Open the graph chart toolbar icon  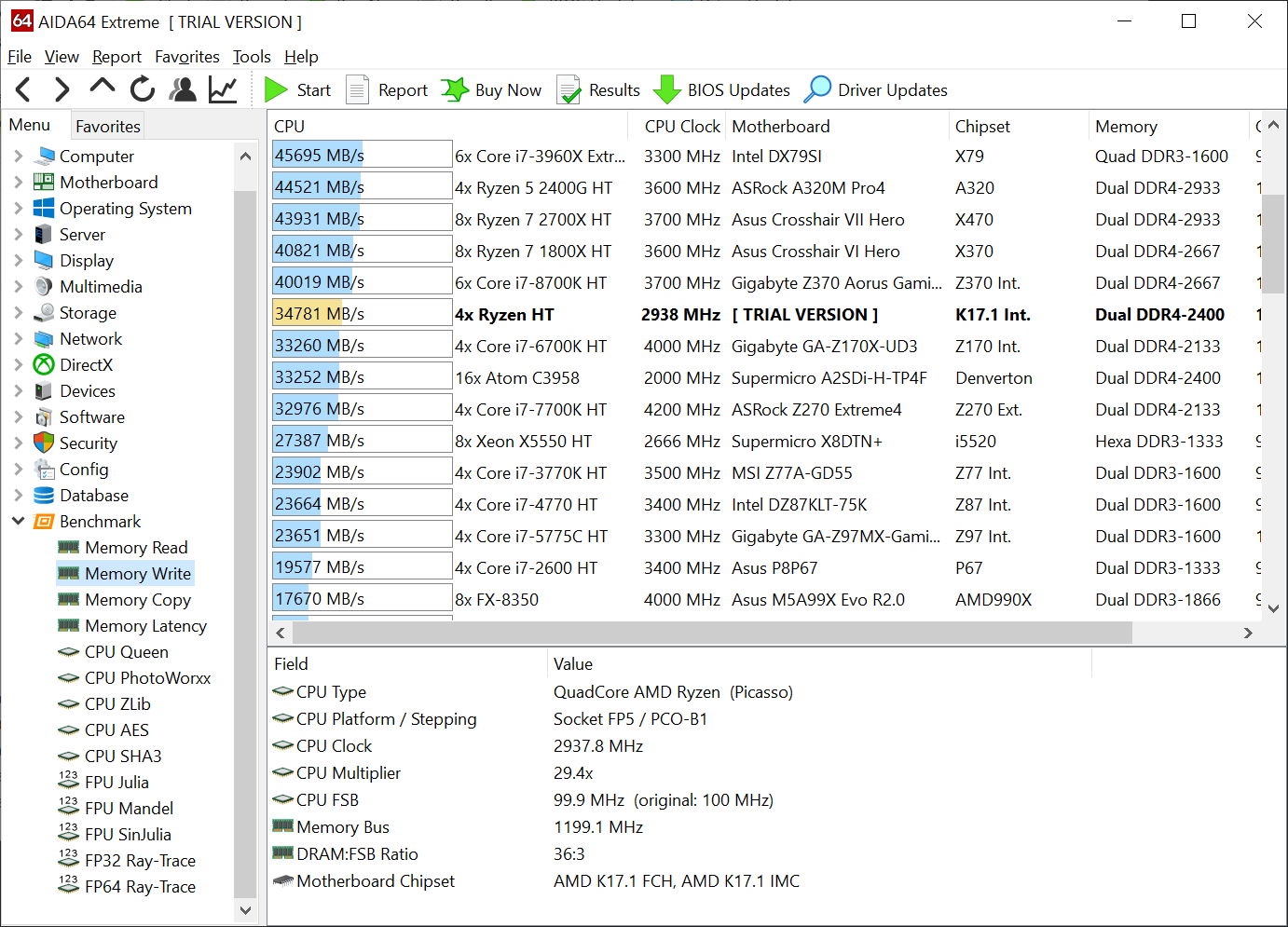click(223, 89)
